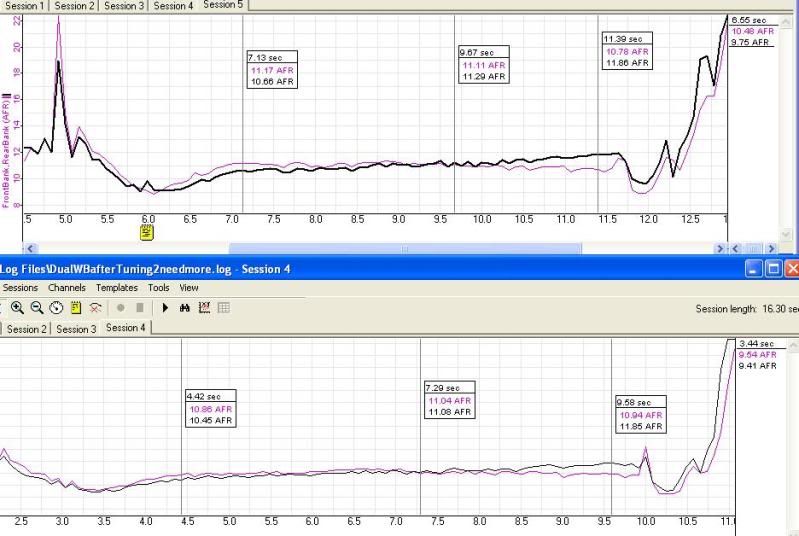Select Session 2 tab in upper window
Image resolution: width=799 pixels, height=536 pixels.
(72, 6)
